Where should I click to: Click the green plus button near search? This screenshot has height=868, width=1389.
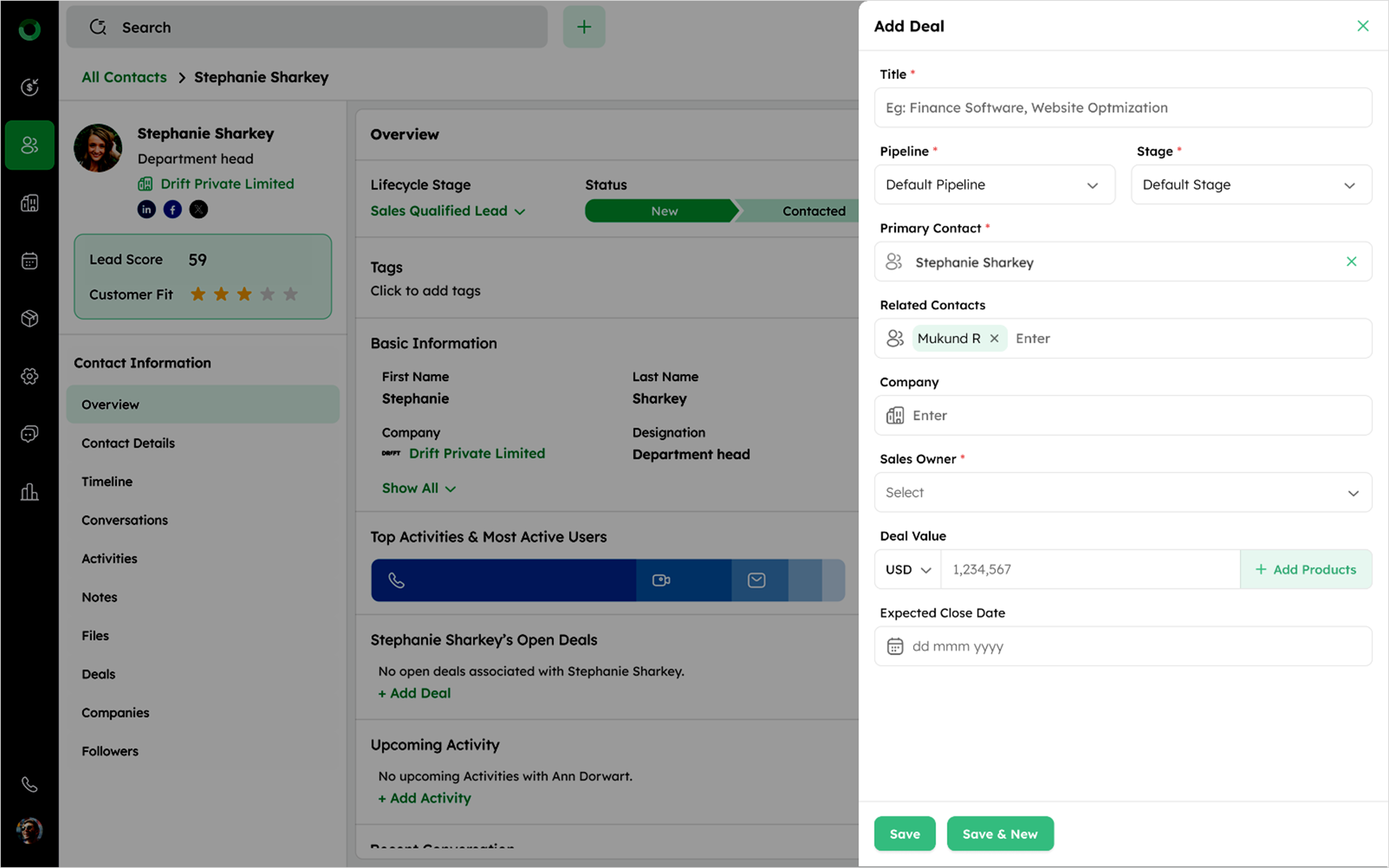(x=584, y=27)
